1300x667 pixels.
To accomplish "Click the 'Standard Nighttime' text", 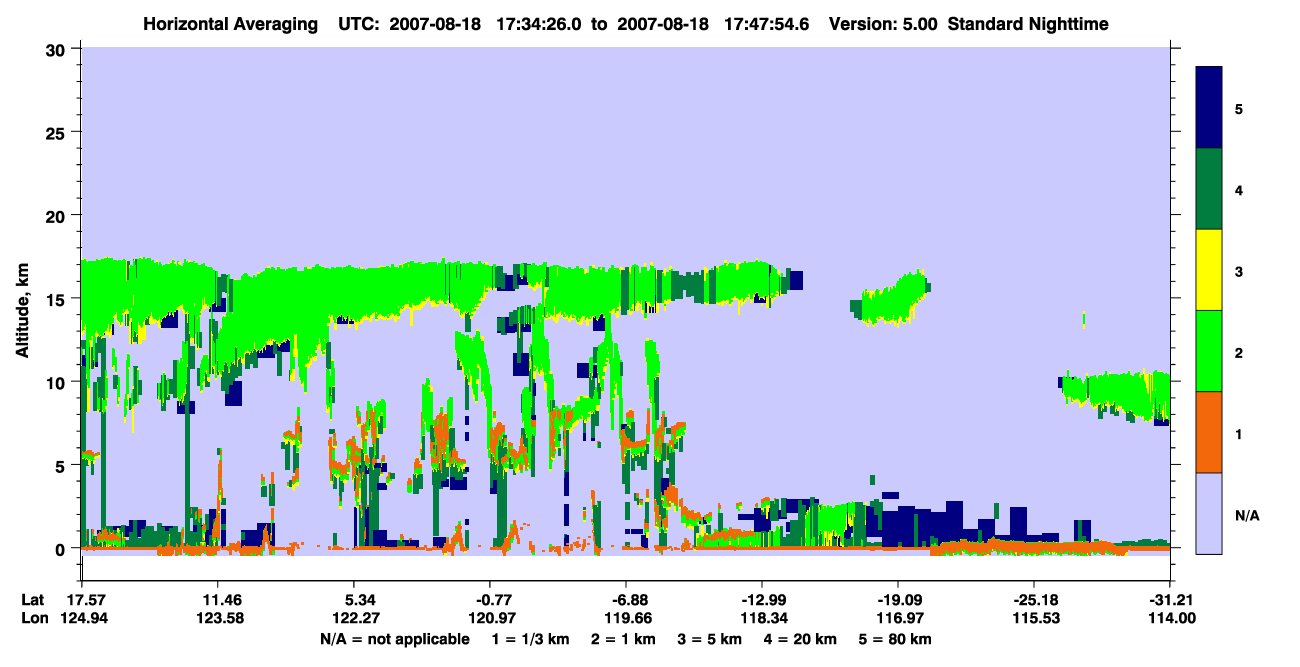I will (x=1028, y=24).
